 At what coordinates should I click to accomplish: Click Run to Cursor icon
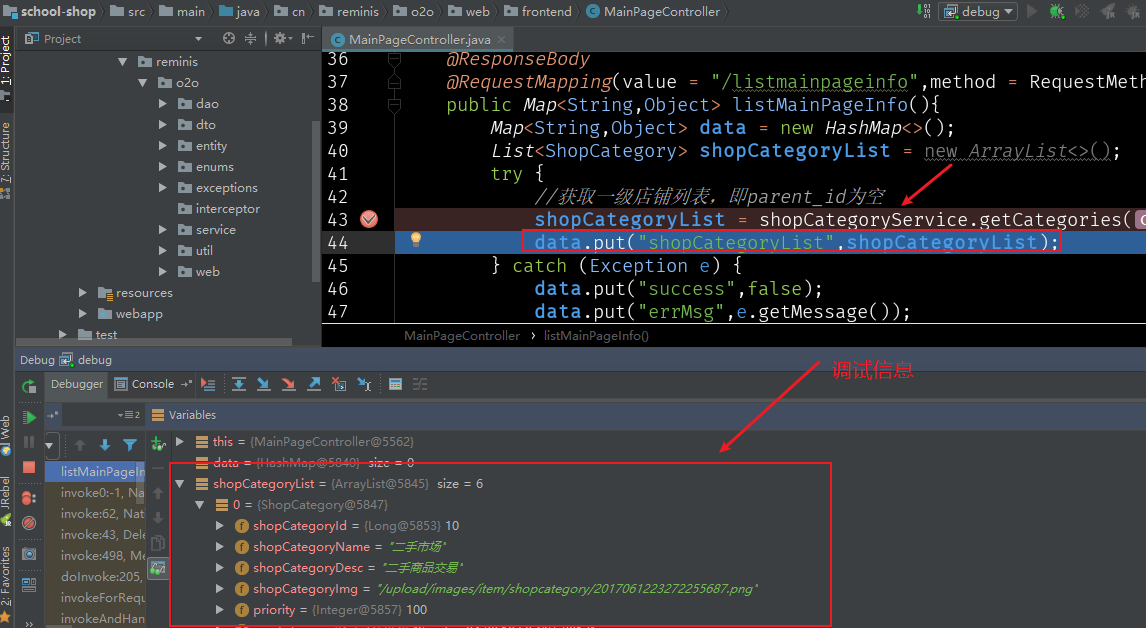coord(364,385)
